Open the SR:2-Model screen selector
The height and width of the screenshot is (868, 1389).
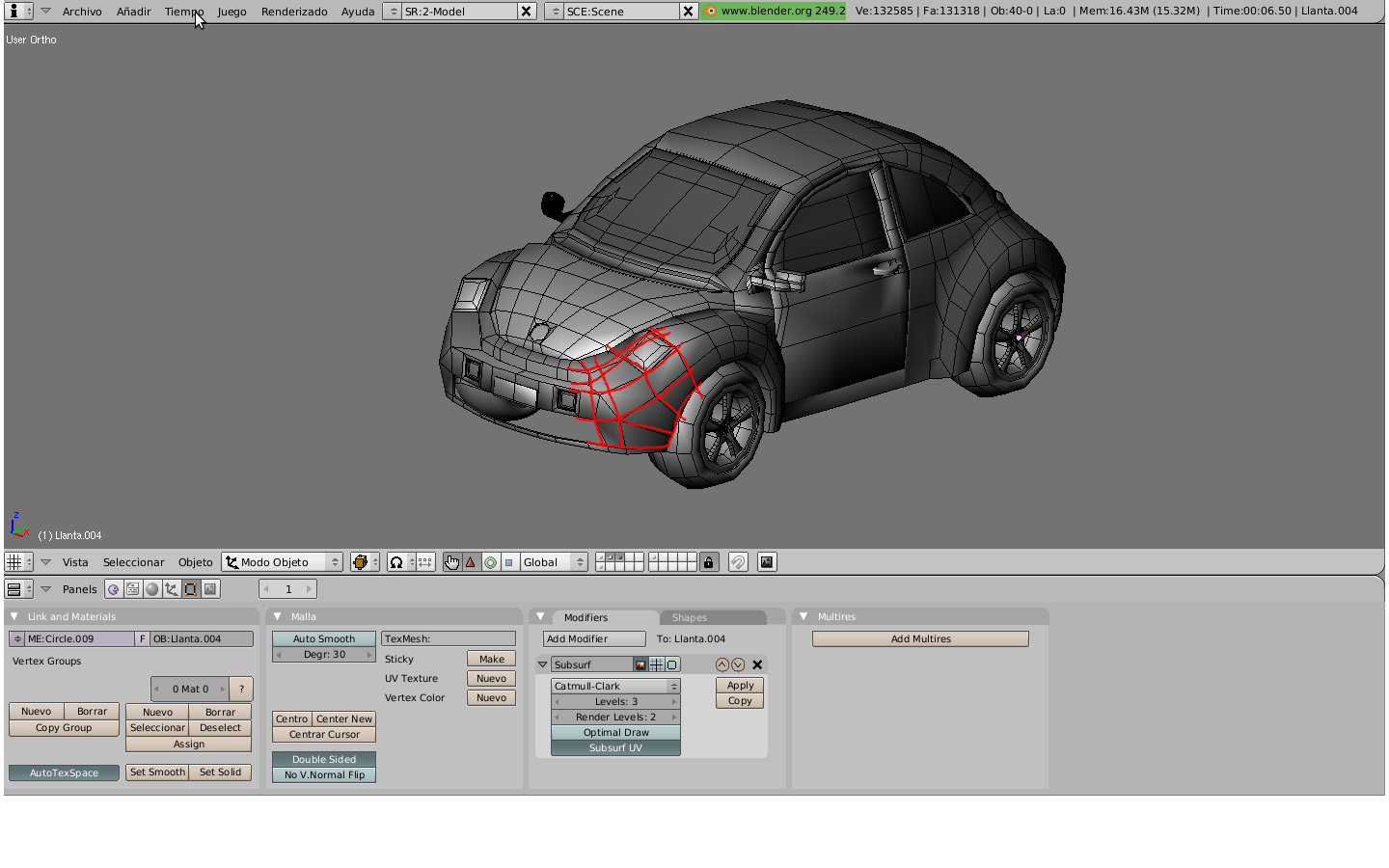(394, 12)
